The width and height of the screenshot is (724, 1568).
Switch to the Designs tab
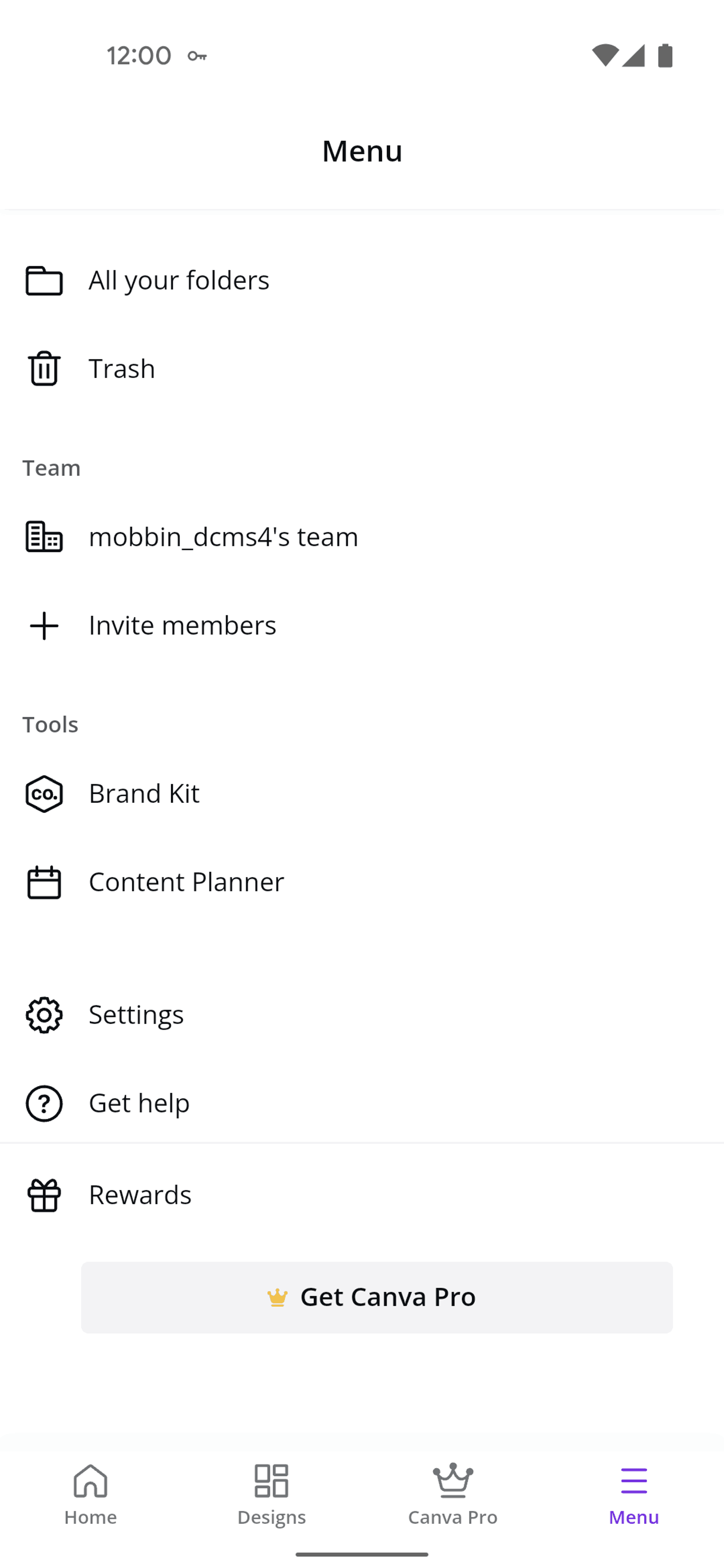(x=271, y=1495)
